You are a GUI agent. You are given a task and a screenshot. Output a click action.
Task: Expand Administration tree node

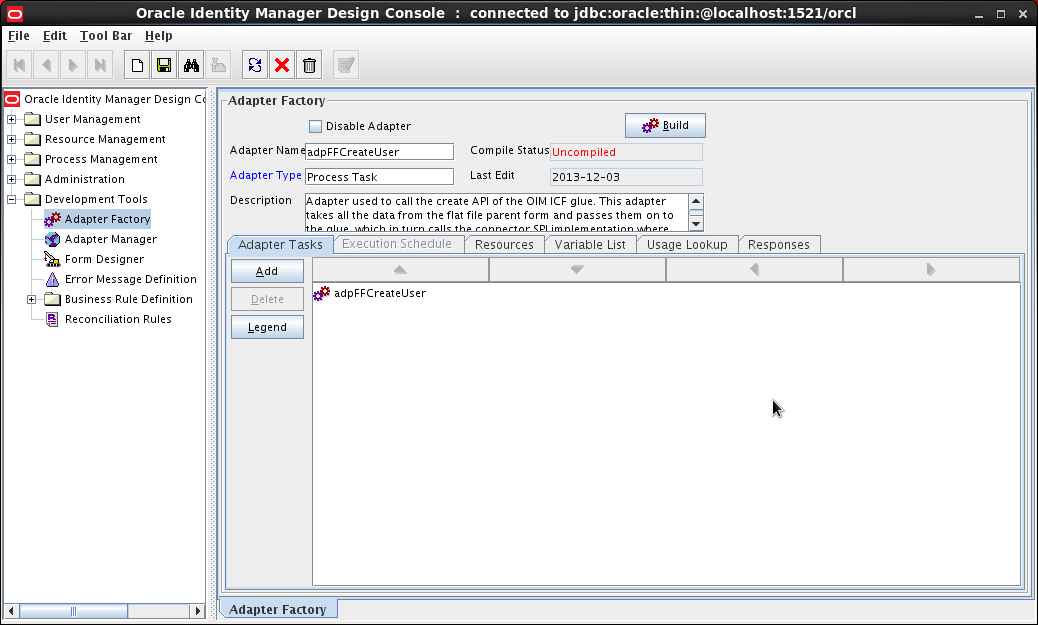click(x=11, y=179)
